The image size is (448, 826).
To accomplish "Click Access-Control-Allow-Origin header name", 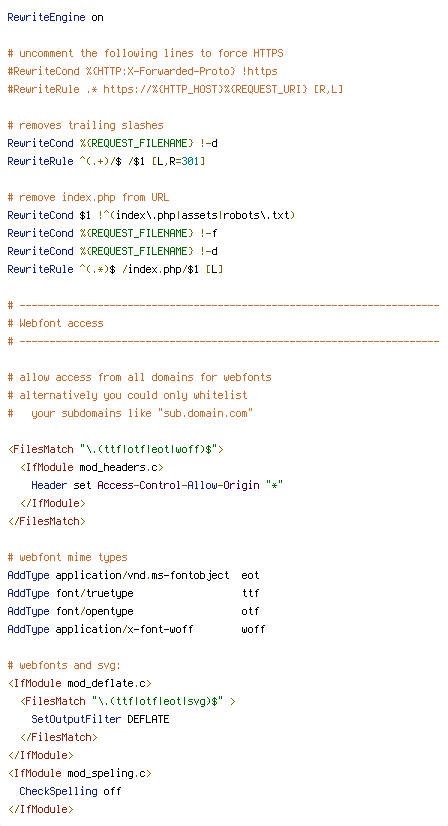I will pyautogui.click(x=178, y=485).
